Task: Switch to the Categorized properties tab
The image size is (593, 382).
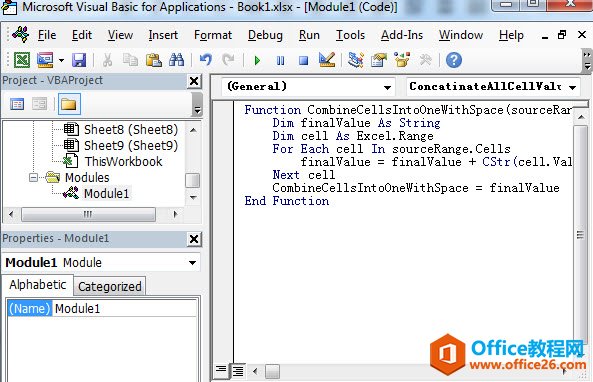Action: click(x=110, y=286)
